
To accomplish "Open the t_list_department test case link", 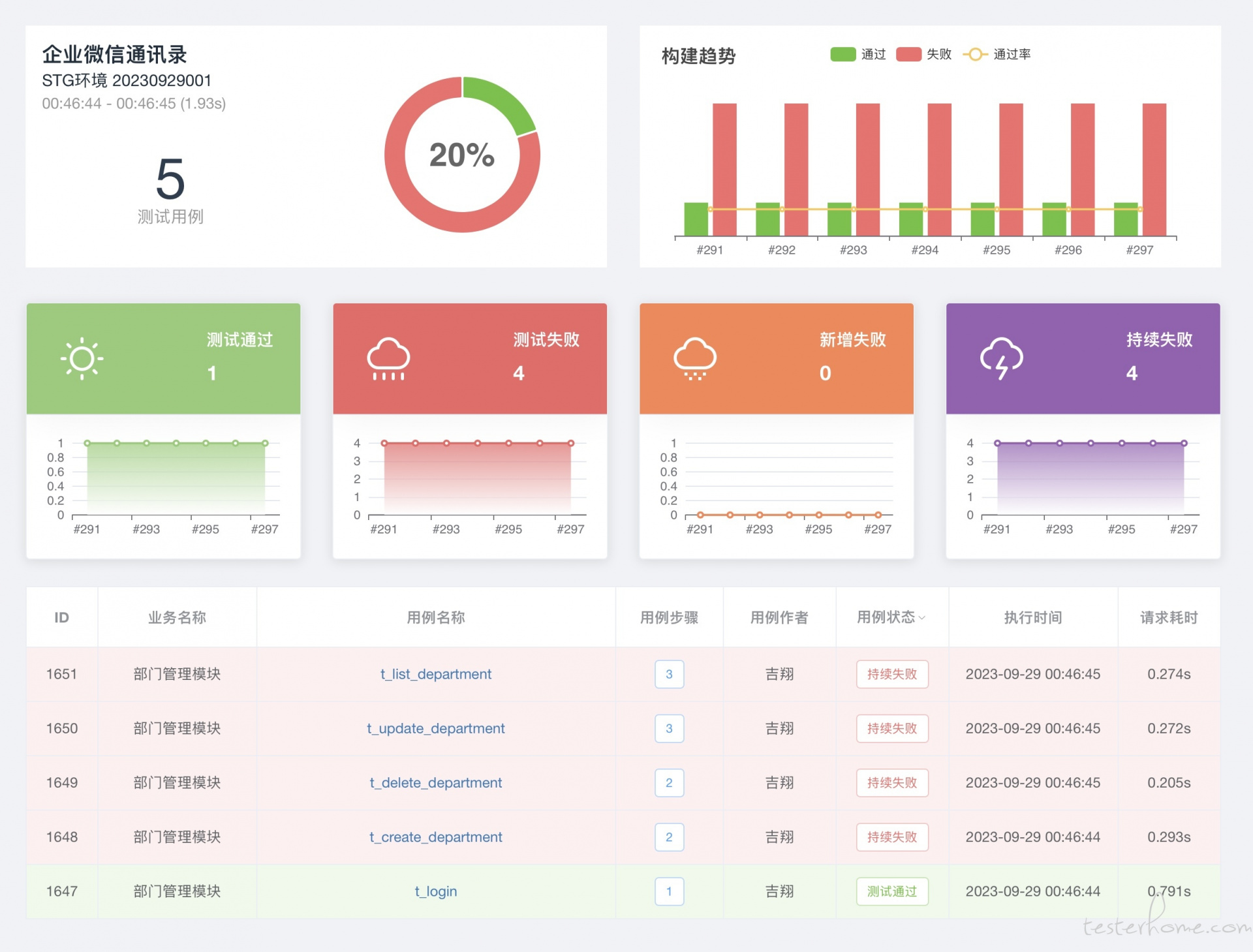I will [x=436, y=674].
